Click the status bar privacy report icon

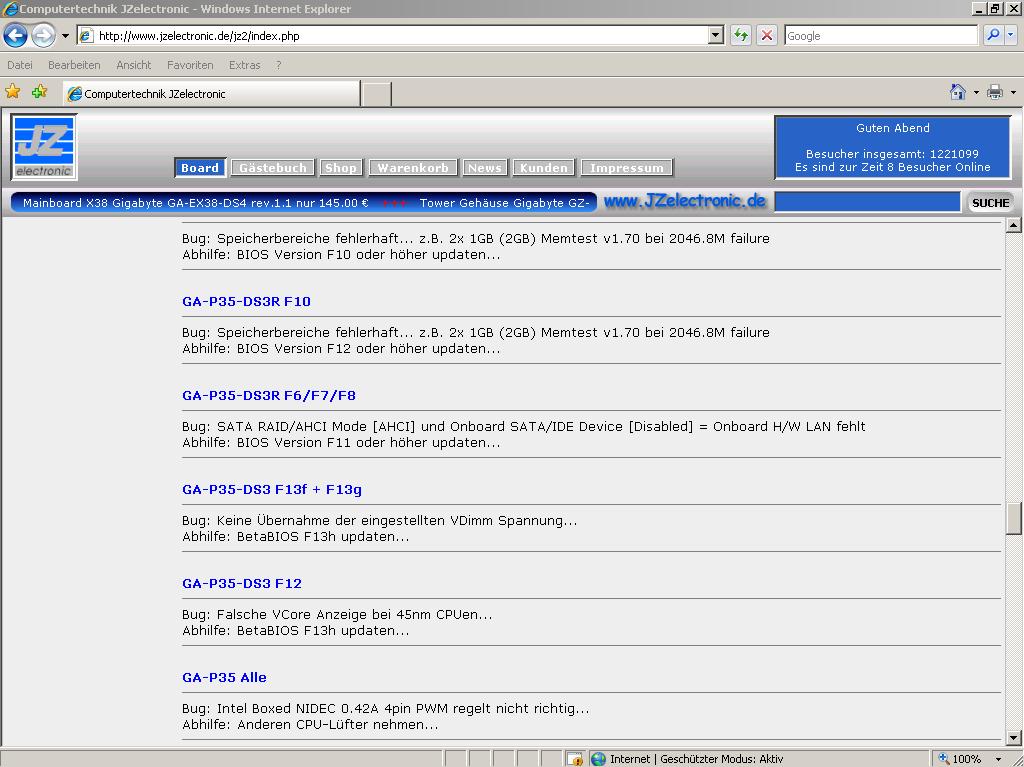click(575, 759)
